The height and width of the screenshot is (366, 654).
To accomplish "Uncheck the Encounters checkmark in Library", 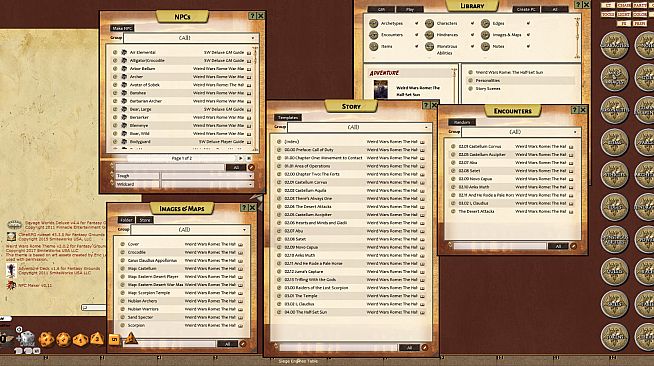I will click(x=416, y=35).
